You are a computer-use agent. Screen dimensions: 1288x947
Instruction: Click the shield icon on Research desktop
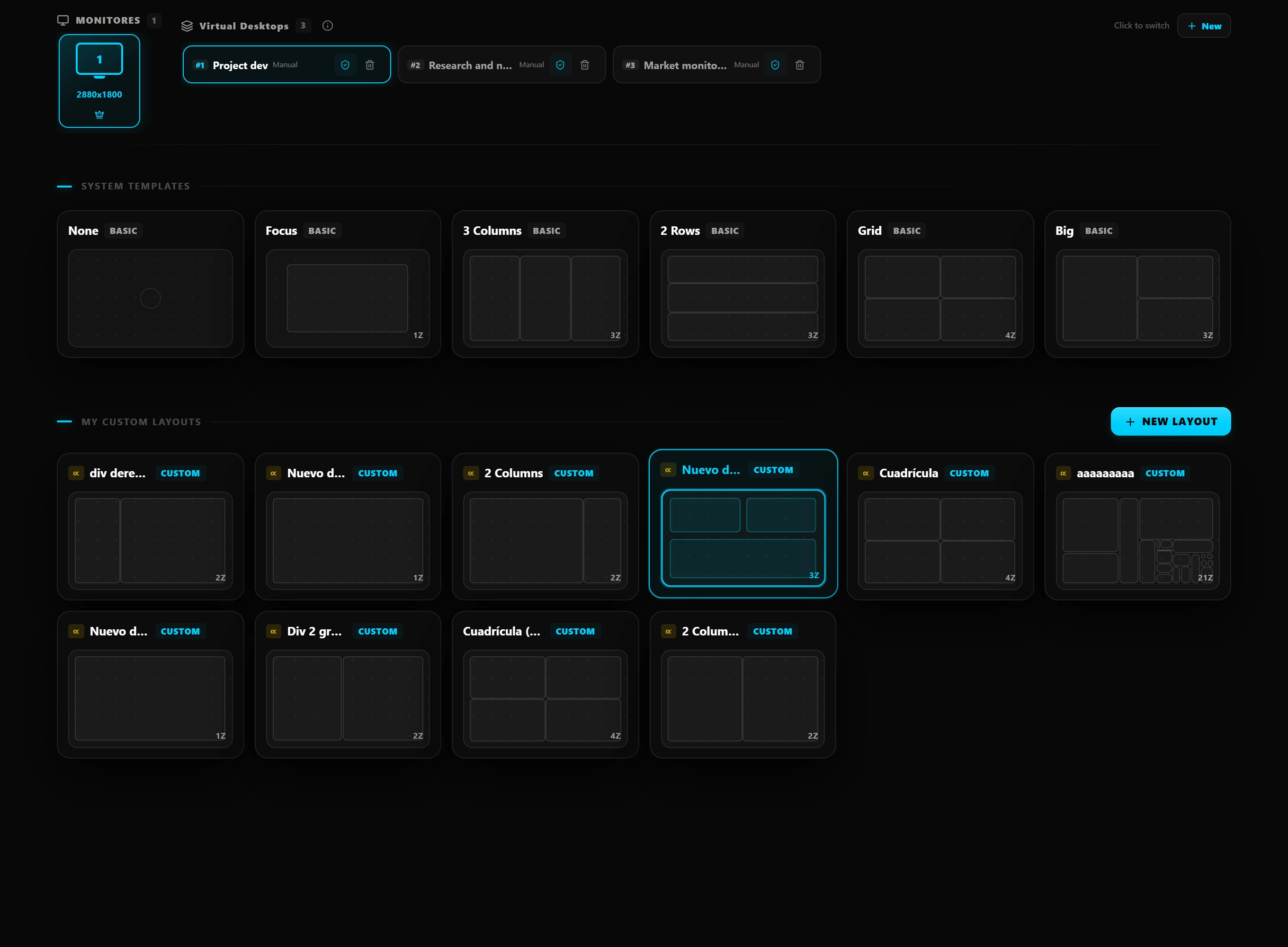pos(560,65)
